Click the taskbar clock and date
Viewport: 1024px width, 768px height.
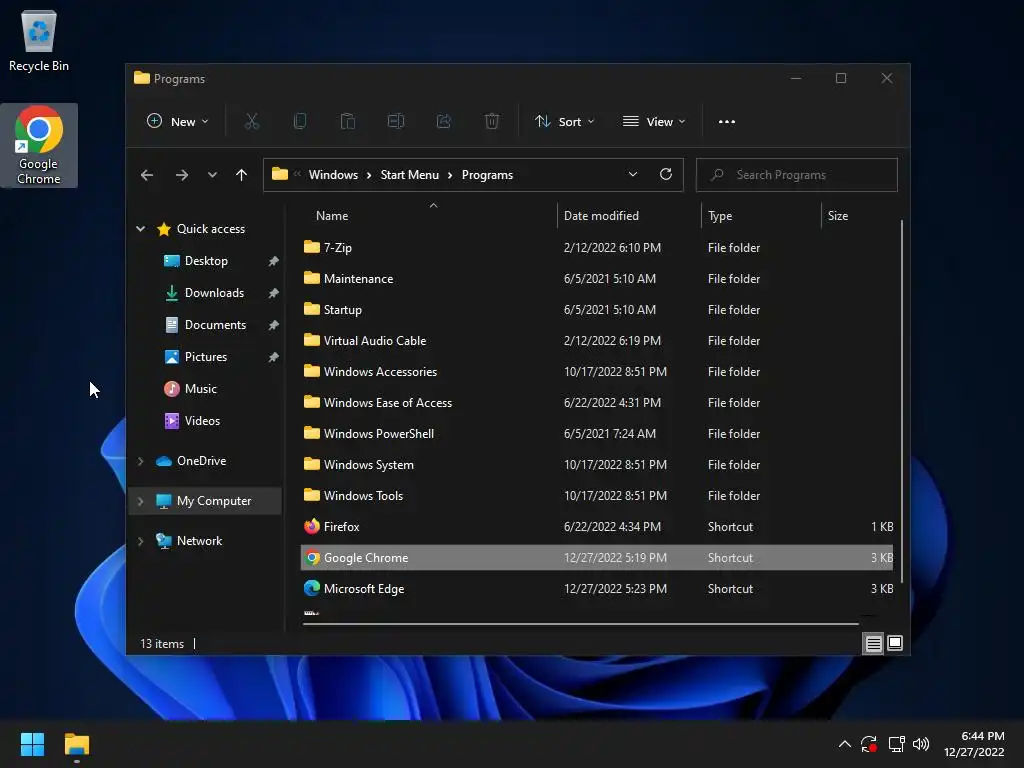point(974,744)
